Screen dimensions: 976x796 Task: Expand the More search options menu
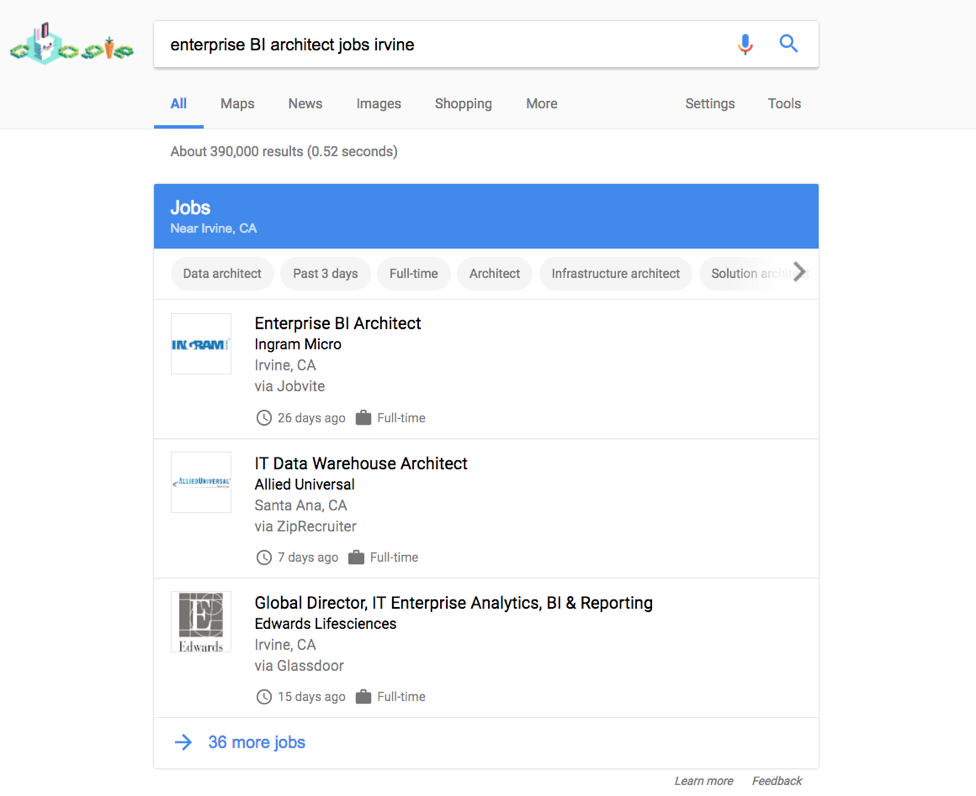[x=542, y=104]
